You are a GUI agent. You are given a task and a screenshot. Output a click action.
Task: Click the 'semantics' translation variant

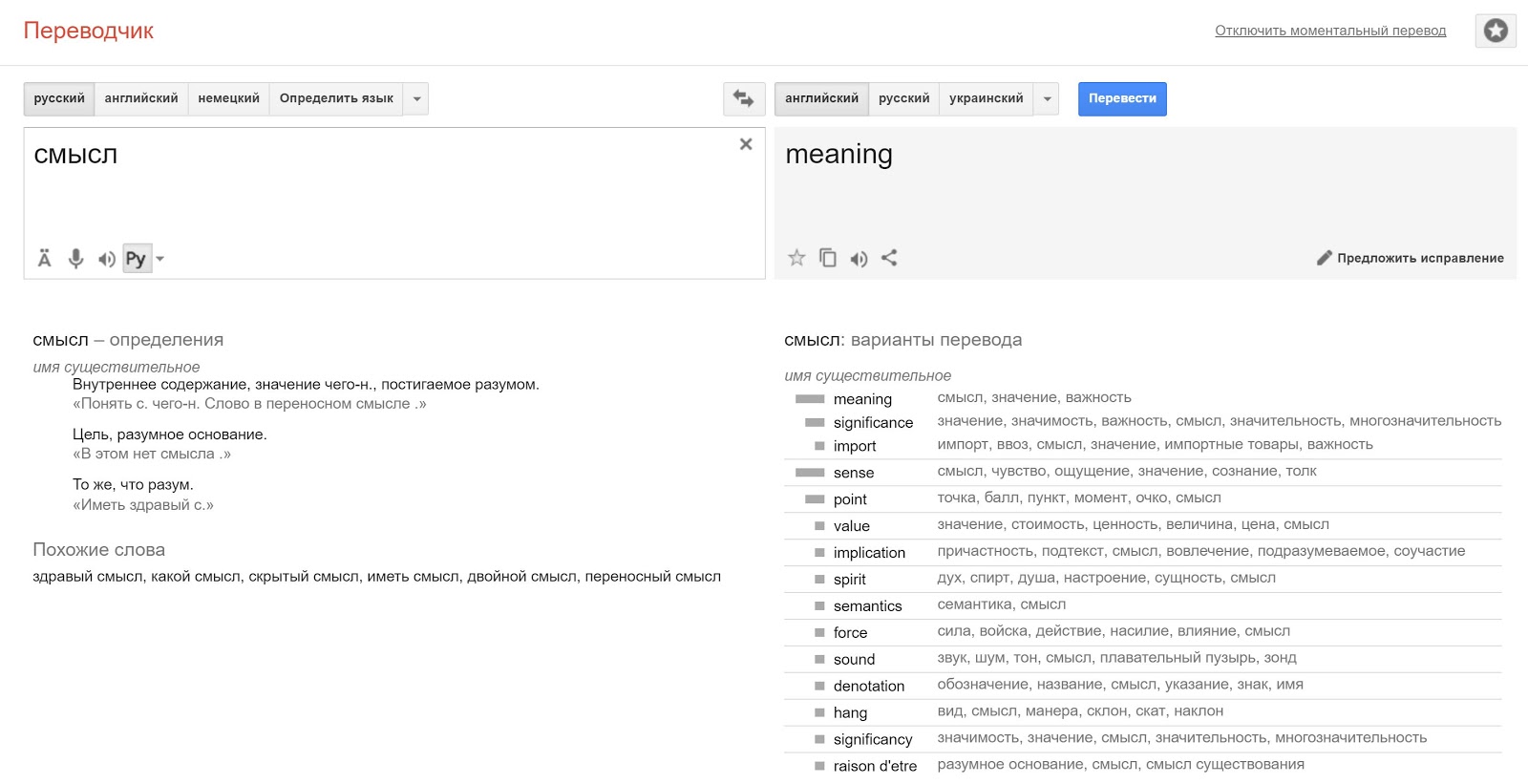[867, 606]
